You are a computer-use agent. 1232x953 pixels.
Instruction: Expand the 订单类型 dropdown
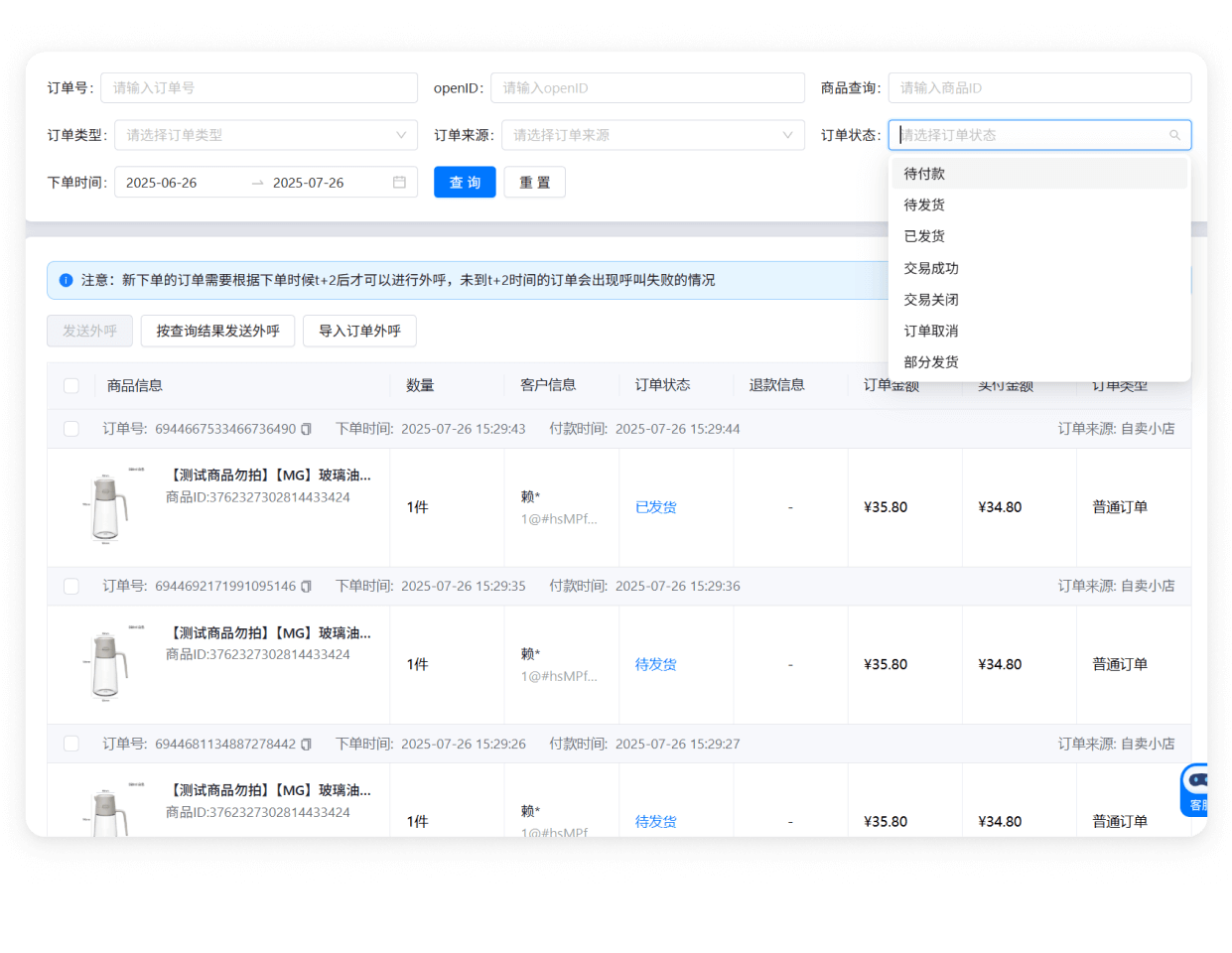coord(265,135)
